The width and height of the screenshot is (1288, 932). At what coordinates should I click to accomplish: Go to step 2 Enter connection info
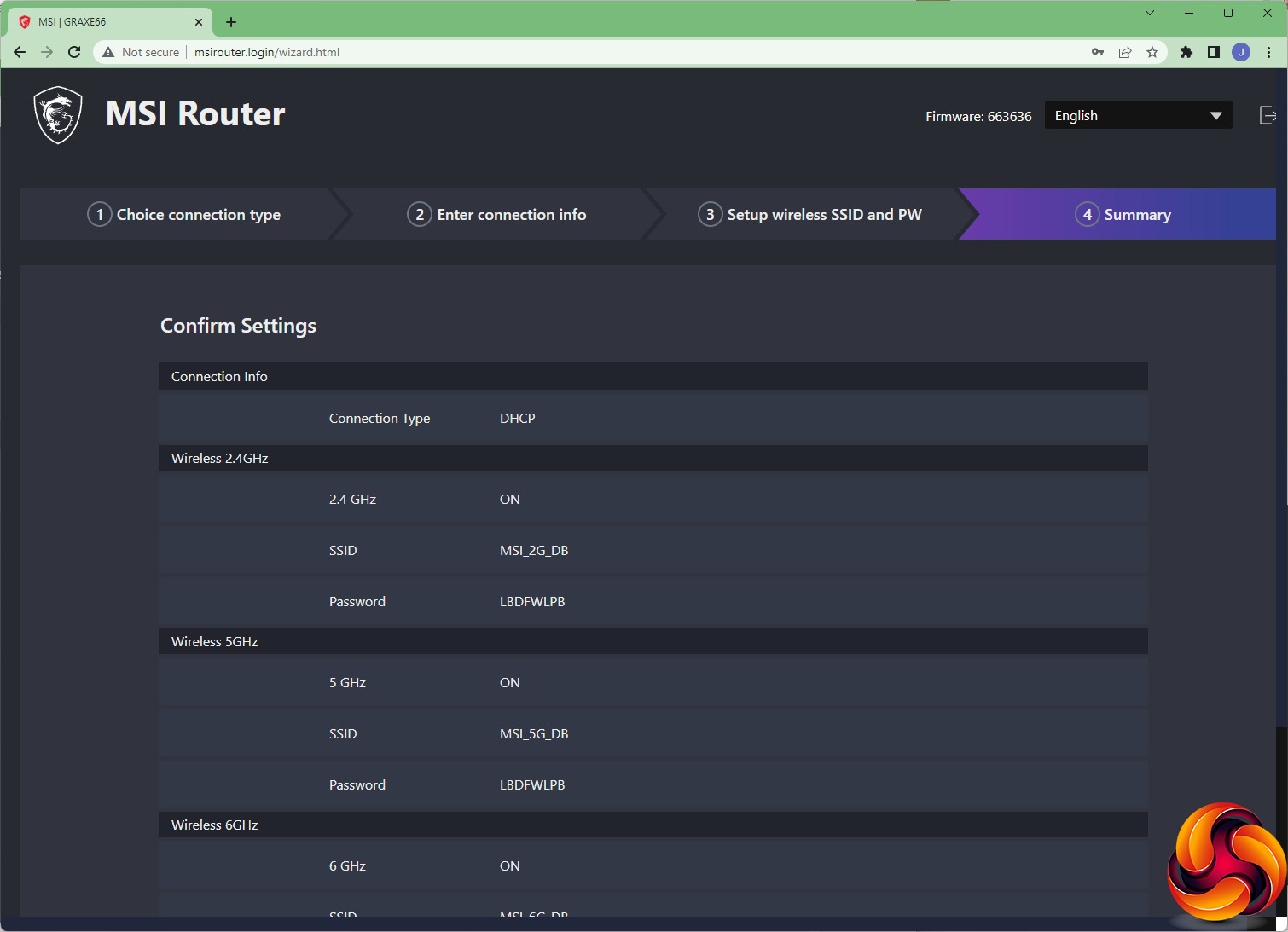(x=496, y=214)
